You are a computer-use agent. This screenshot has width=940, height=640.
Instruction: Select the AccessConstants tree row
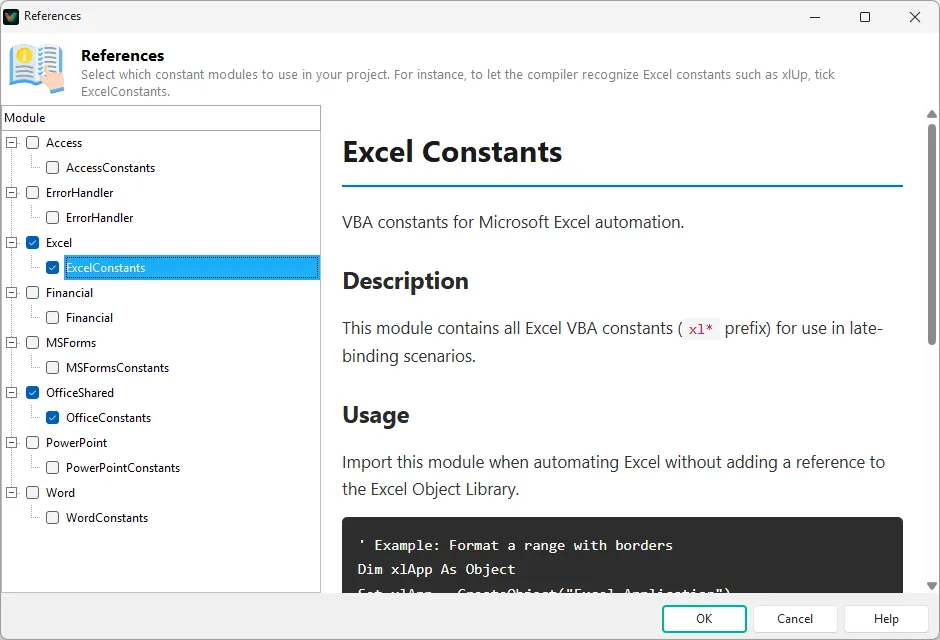tap(110, 168)
